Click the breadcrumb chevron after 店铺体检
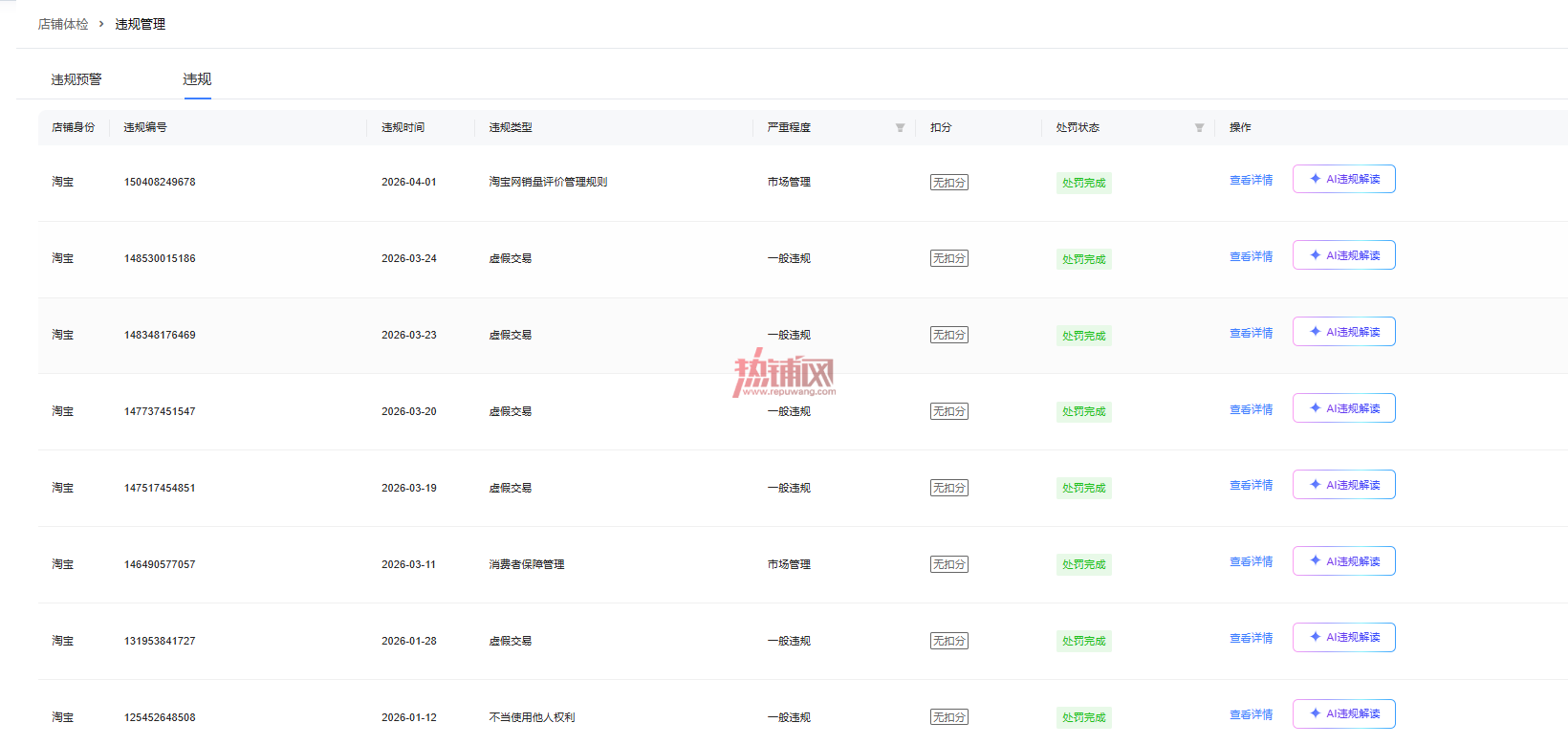Image resolution: width=1568 pixels, height=745 pixels. click(x=101, y=24)
